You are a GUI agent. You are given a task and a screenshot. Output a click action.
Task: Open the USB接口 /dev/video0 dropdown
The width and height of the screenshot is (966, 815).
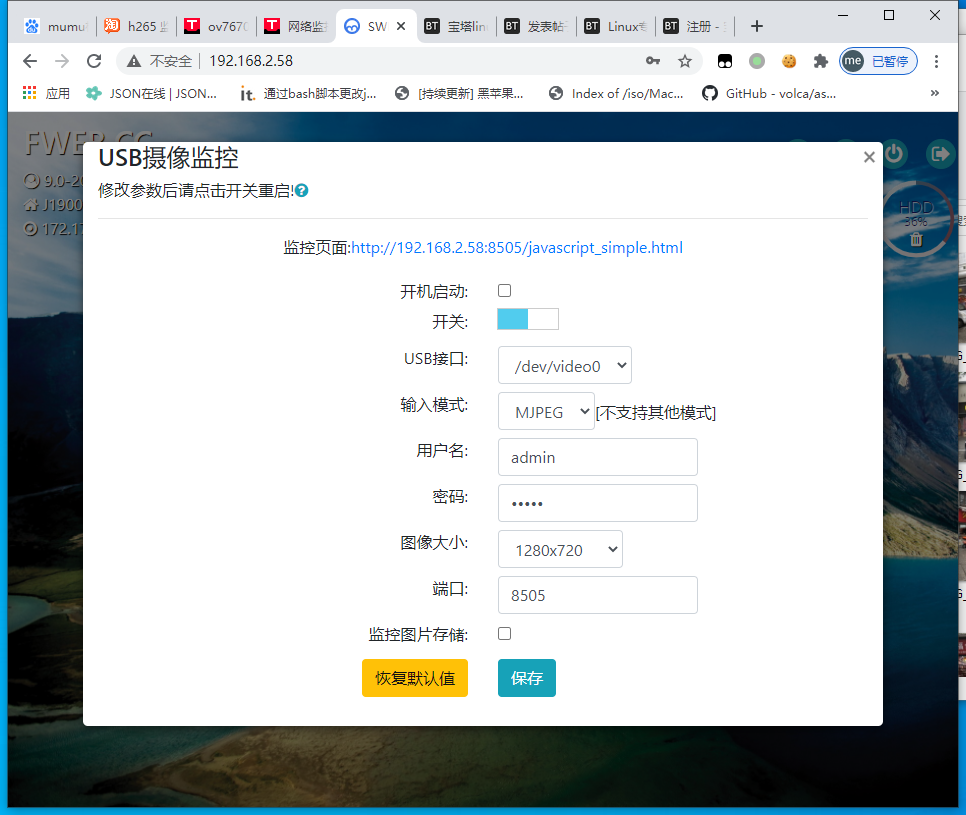coord(565,366)
